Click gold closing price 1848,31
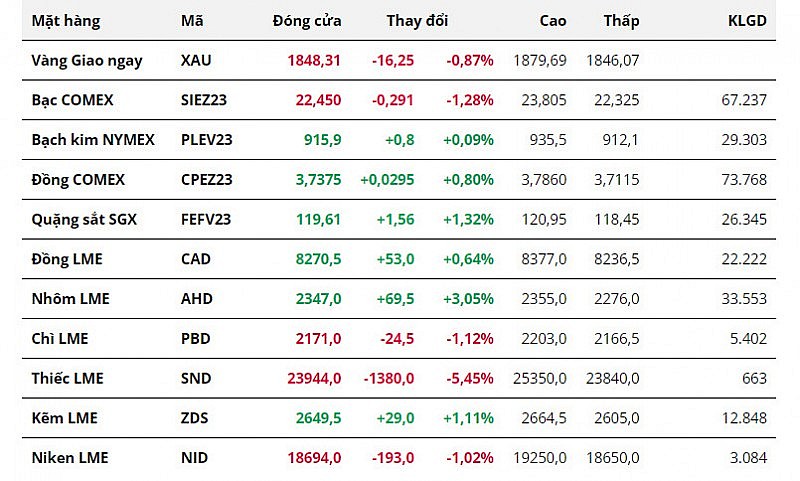 coord(314,60)
